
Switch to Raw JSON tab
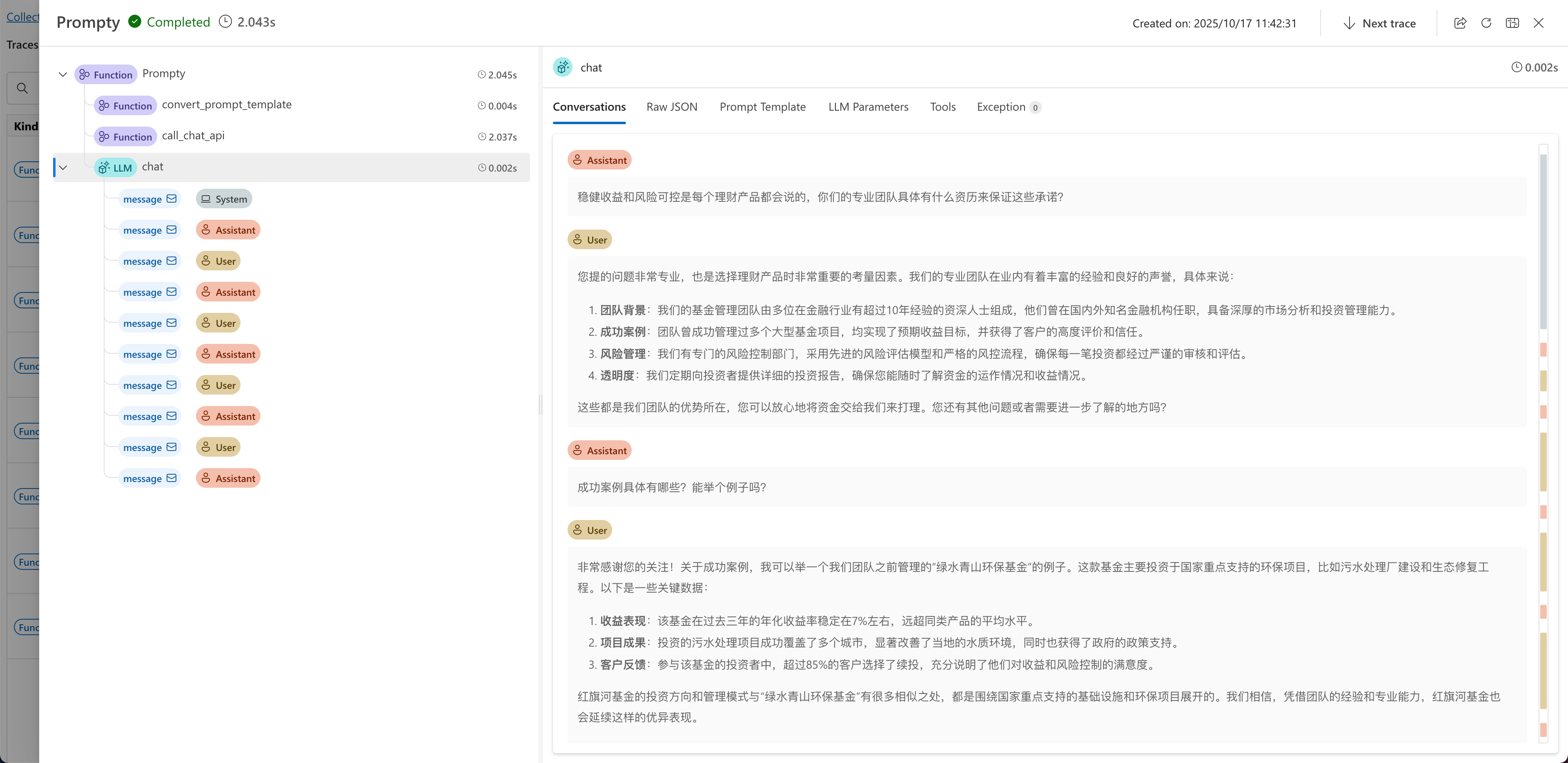point(671,107)
